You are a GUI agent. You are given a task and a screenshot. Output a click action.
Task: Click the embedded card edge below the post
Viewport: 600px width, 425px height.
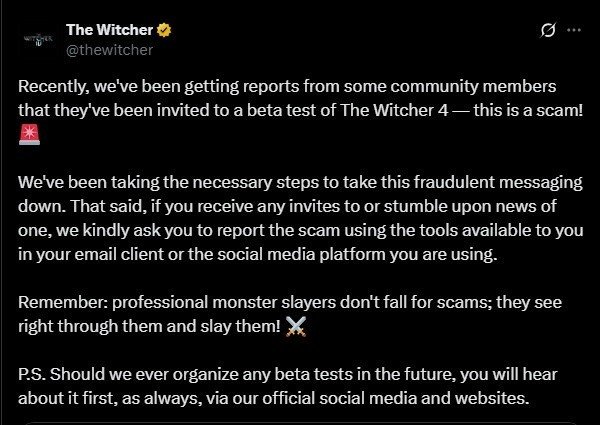click(x=300, y=423)
